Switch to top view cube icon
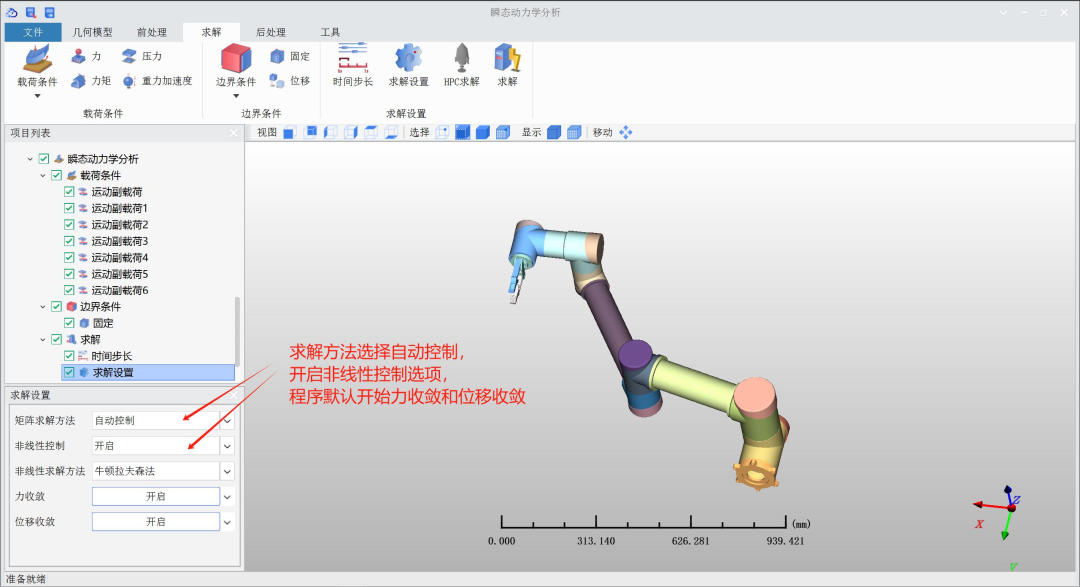The width and height of the screenshot is (1080, 587). [371, 132]
